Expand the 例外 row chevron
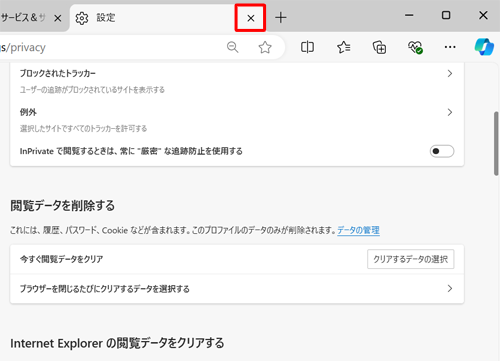500x361 pixels. (450, 112)
